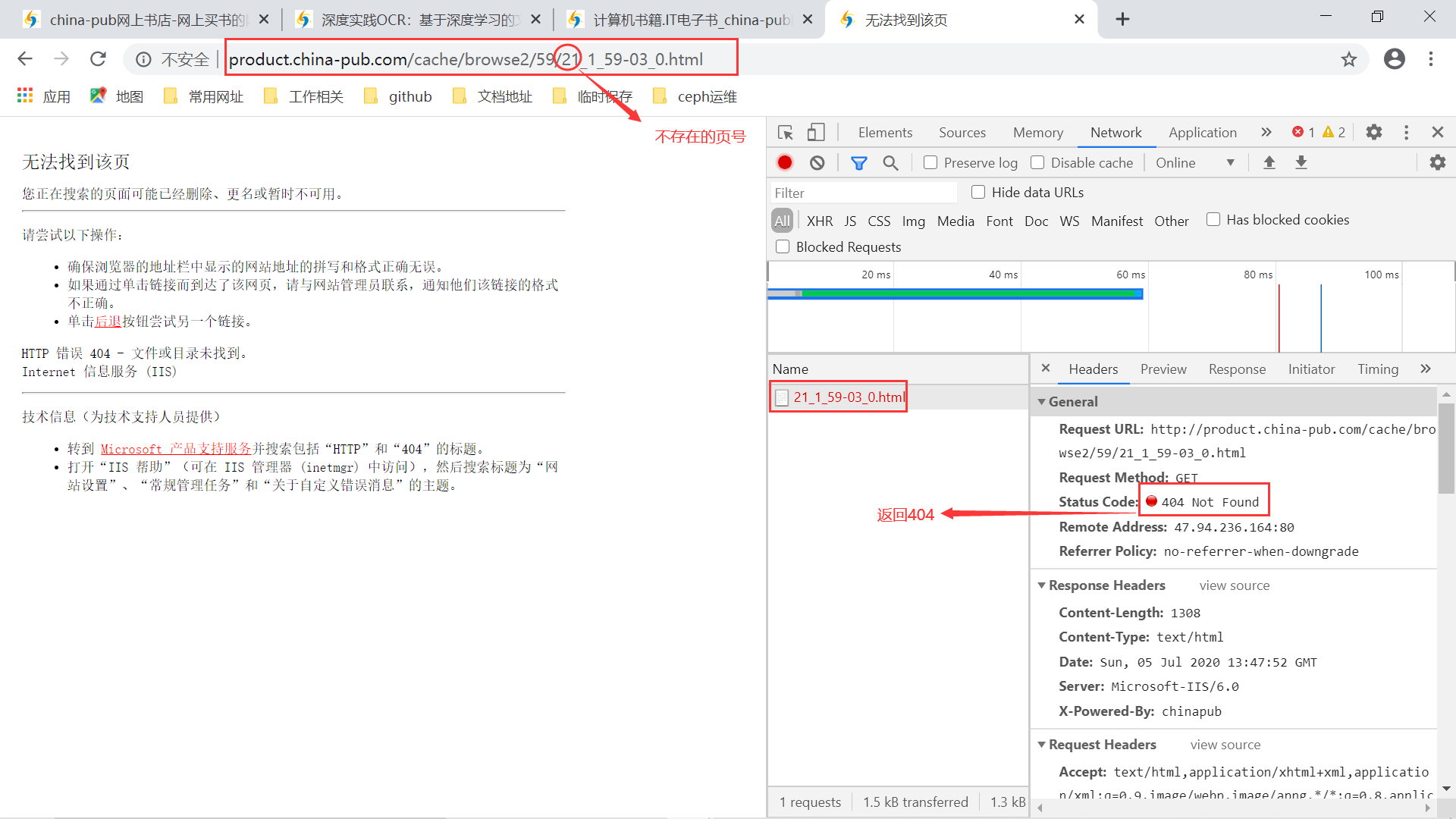Open DevTools settings gear
This screenshot has width=1456, height=819.
coord(1374,133)
